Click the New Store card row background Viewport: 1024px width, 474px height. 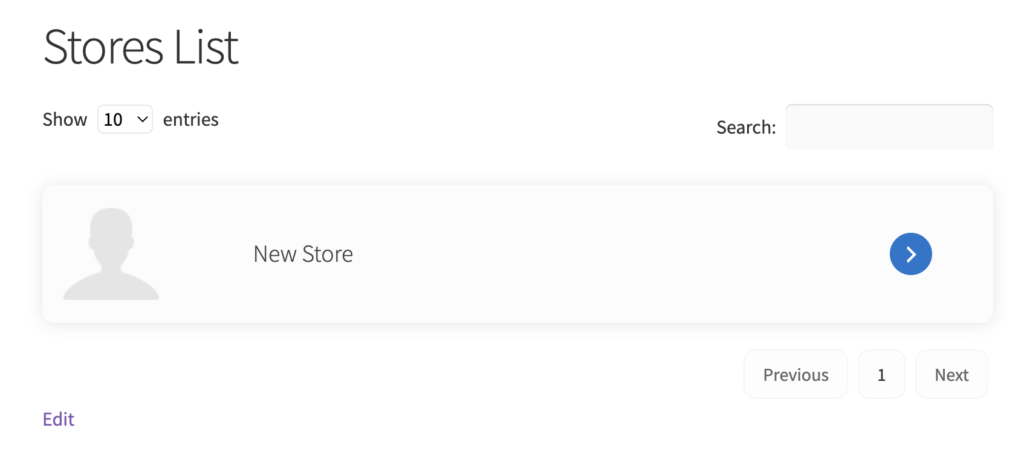coord(517,254)
